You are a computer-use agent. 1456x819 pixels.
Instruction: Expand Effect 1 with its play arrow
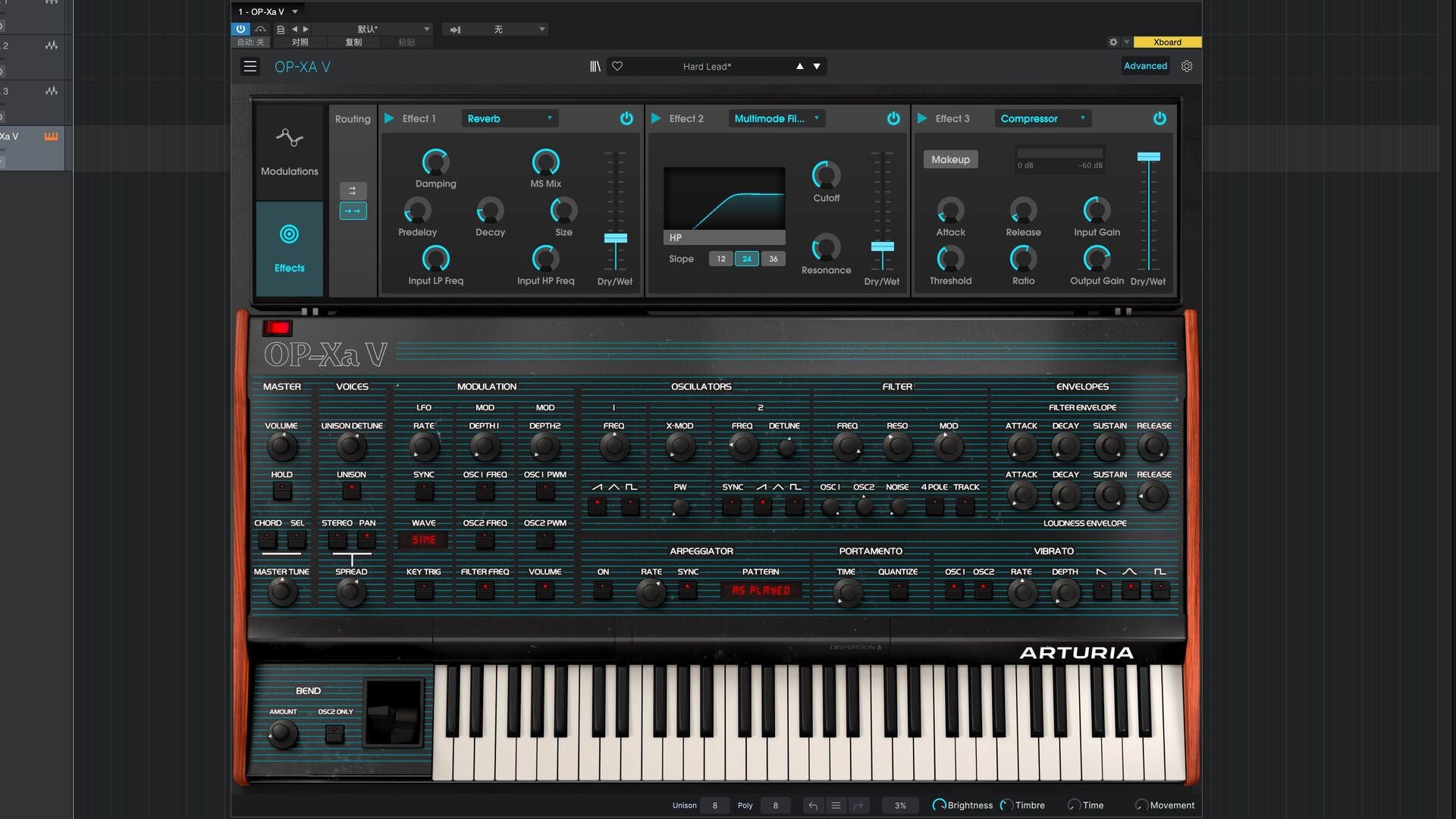(x=389, y=118)
